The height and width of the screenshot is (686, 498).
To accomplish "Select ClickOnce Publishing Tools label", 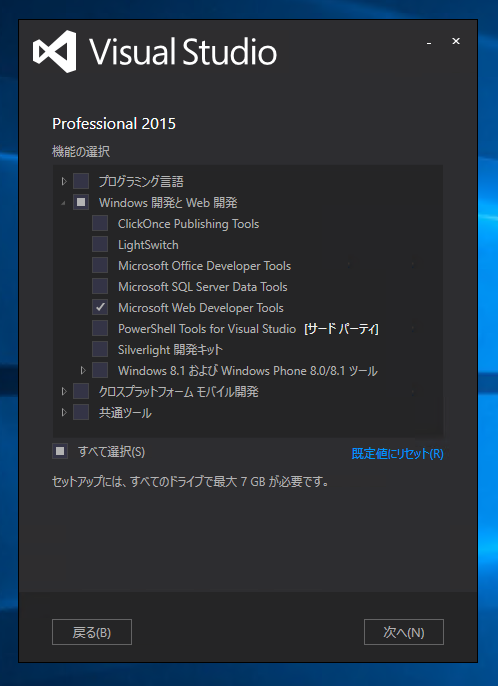I will 189,224.
